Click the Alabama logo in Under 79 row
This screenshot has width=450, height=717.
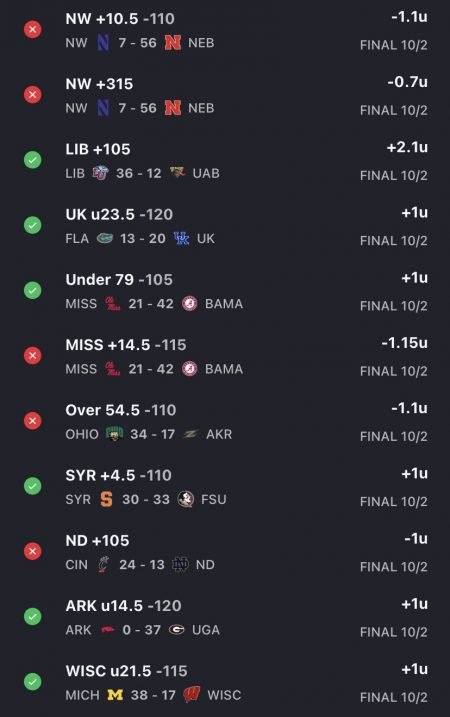190,304
